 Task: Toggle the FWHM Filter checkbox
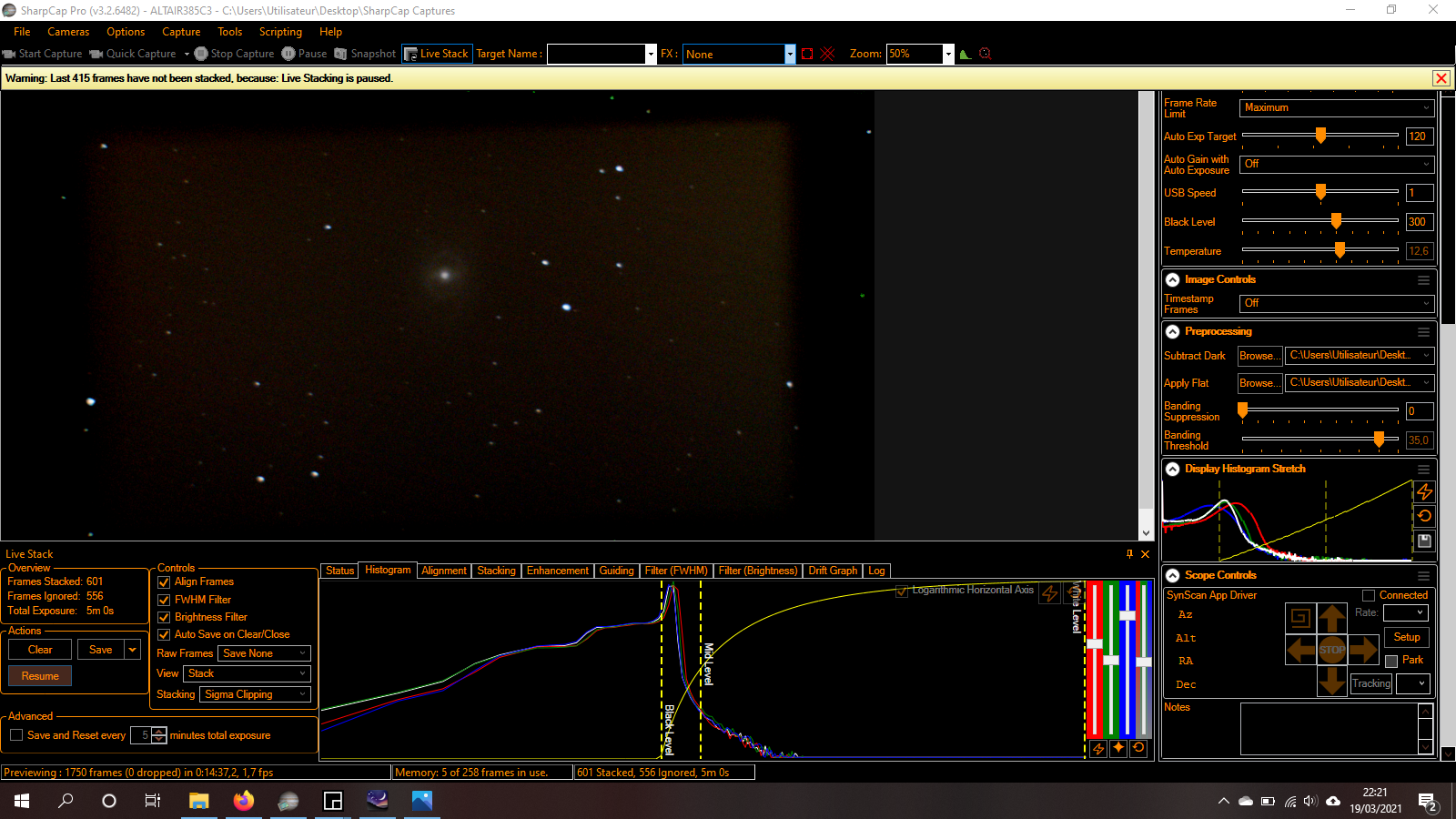164,600
